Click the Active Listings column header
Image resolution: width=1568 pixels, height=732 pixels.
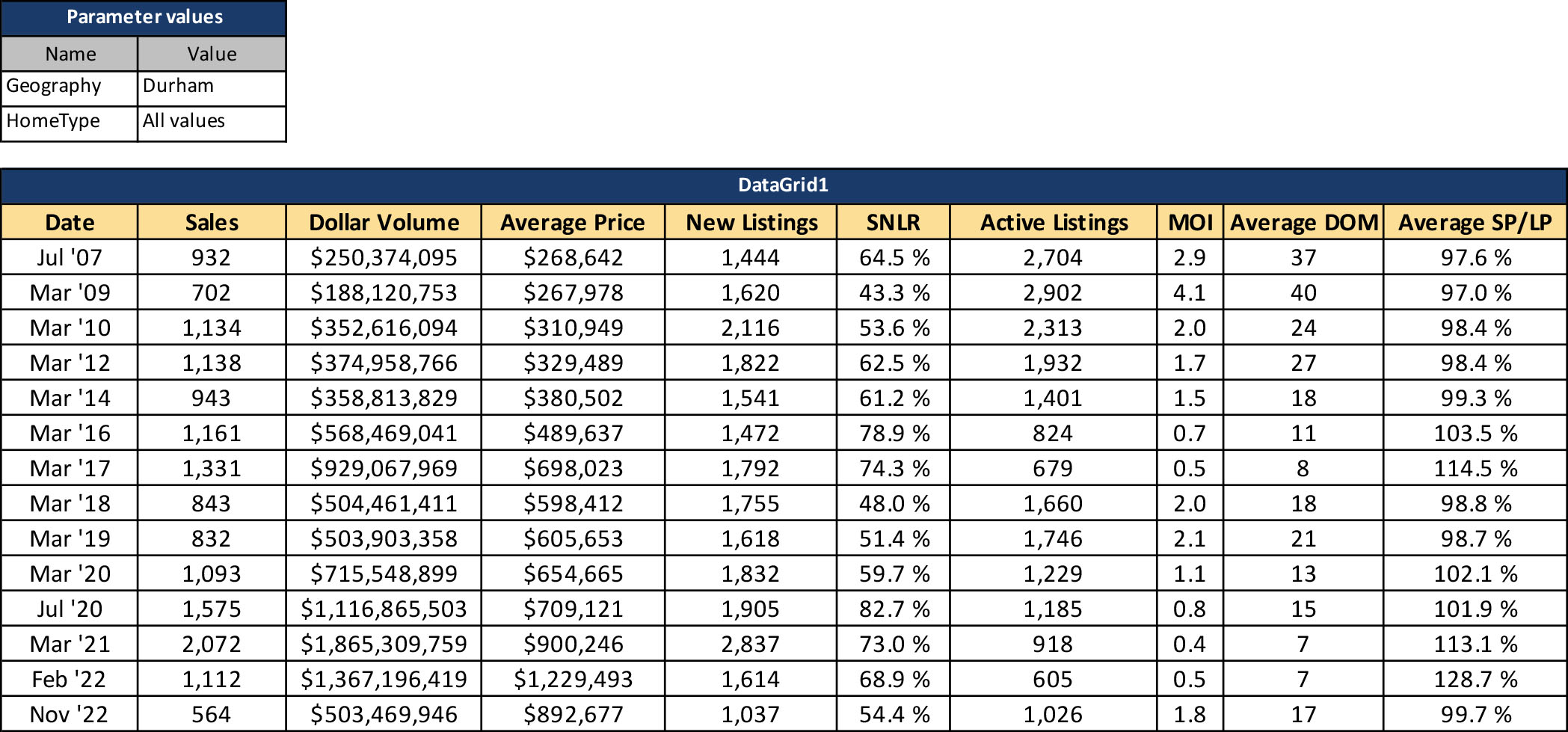click(1054, 222)
